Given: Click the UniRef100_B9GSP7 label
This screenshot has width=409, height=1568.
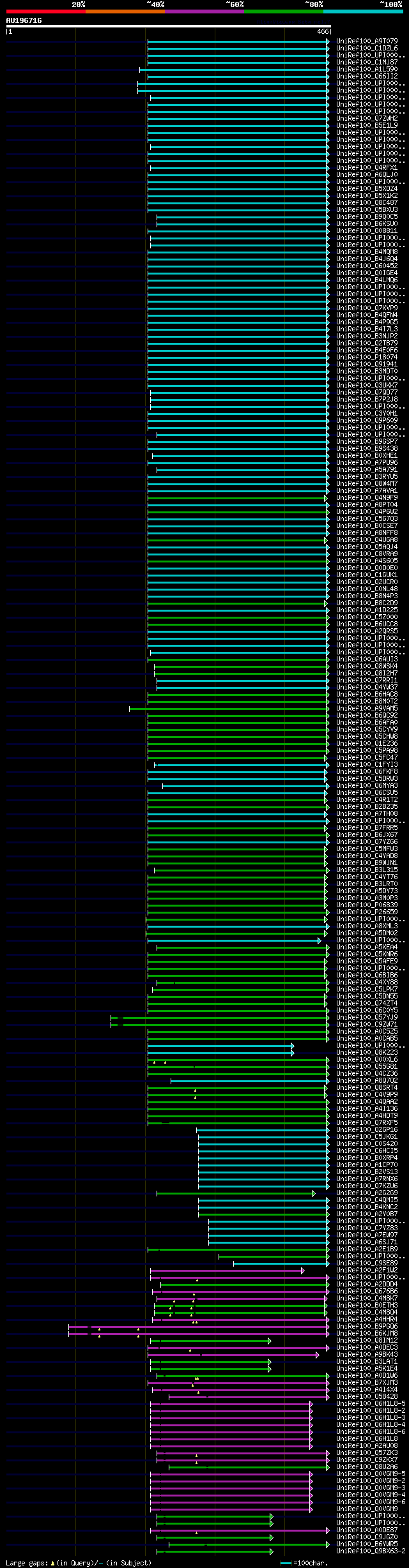Looking at the screenshot, I should [x=367, y=441].
